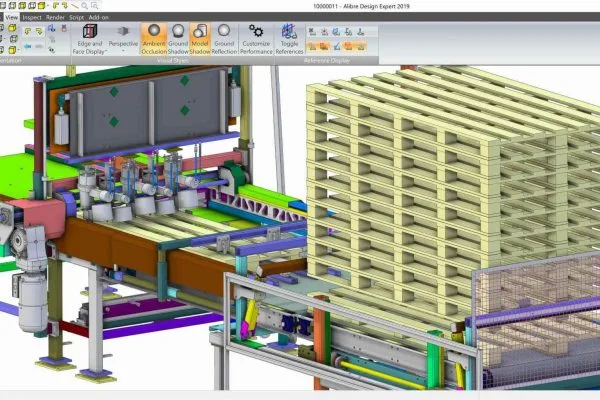Toggle Ground Shadow visual style
600x400 pixels.
point(178,39)
